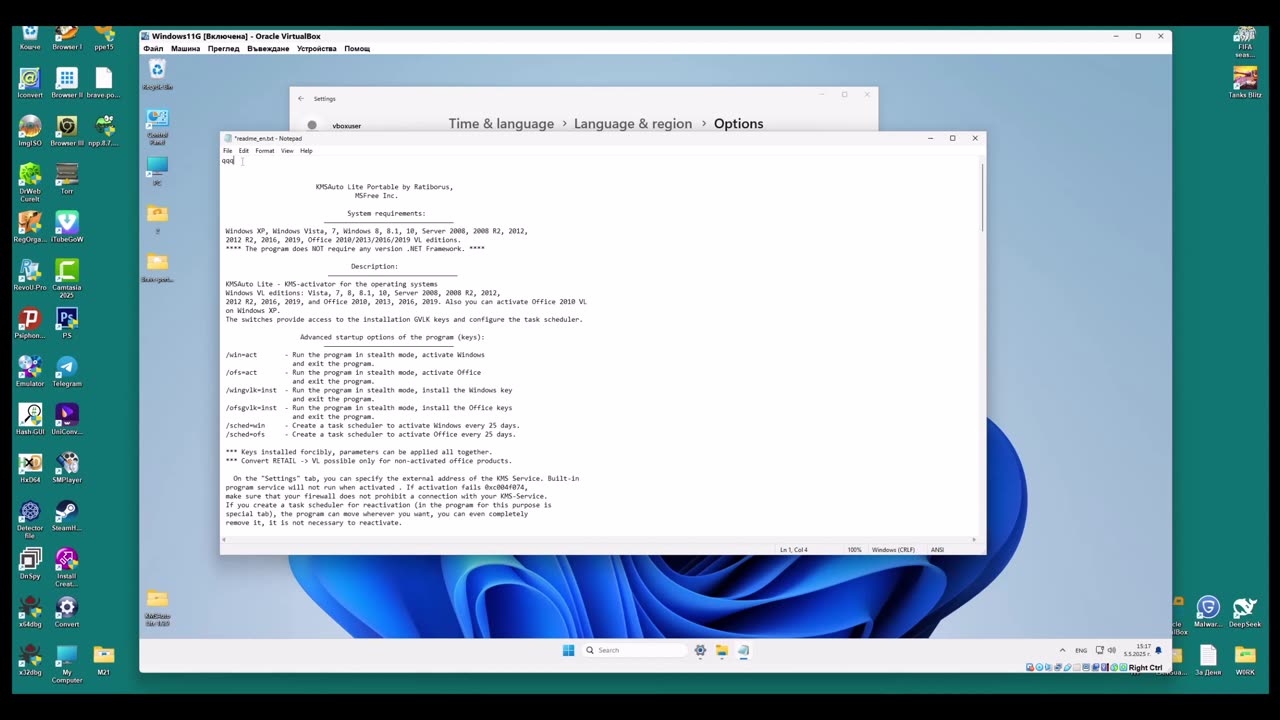Open SMPlayer desktop shortcut
Screen dimensions: 1280x720
(67, 467)
